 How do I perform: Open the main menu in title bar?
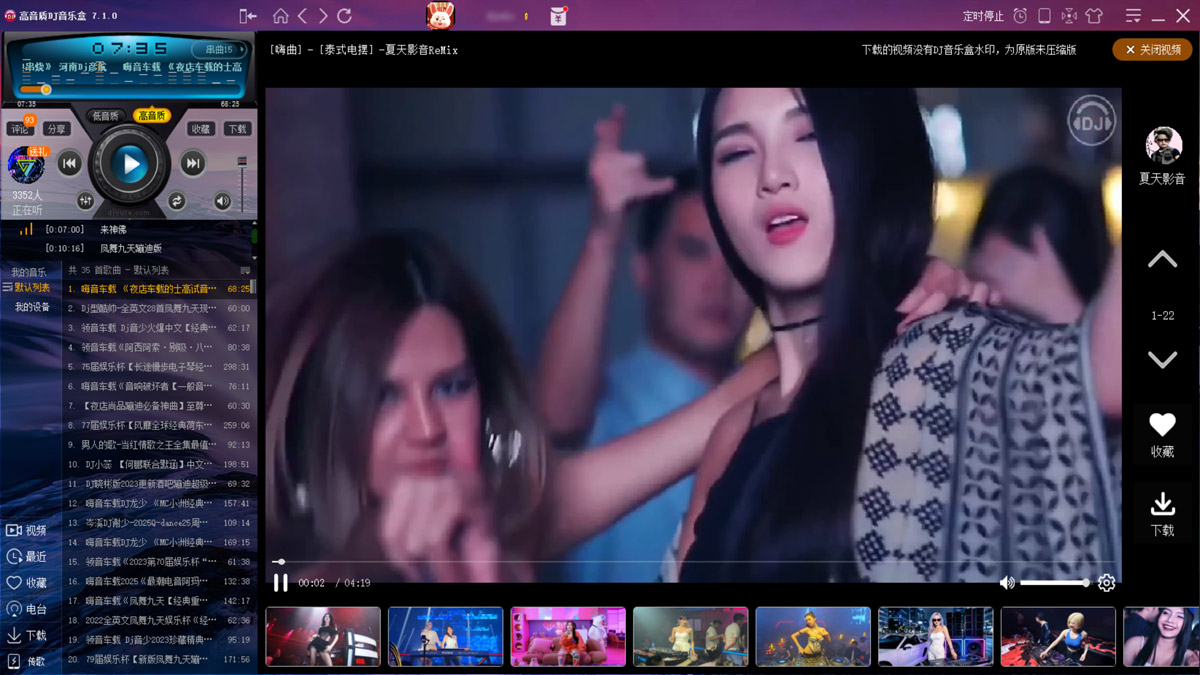[x=1133, y=16]
